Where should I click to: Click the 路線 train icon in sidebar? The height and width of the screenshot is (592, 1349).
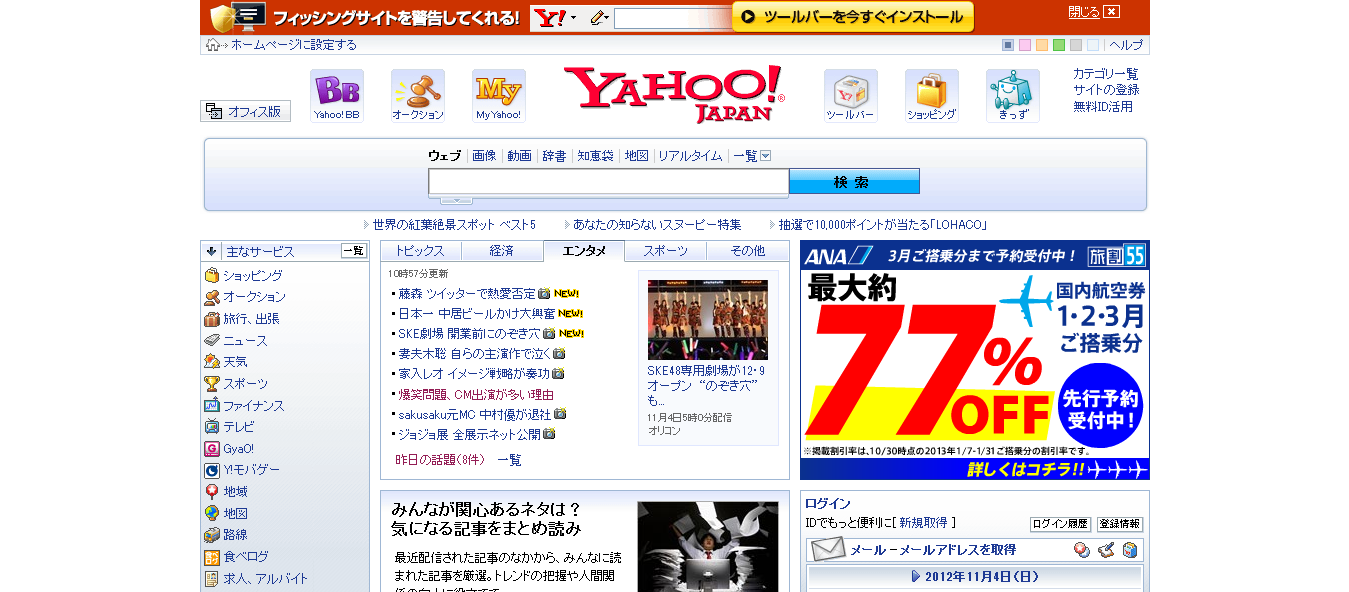point(212,535)
